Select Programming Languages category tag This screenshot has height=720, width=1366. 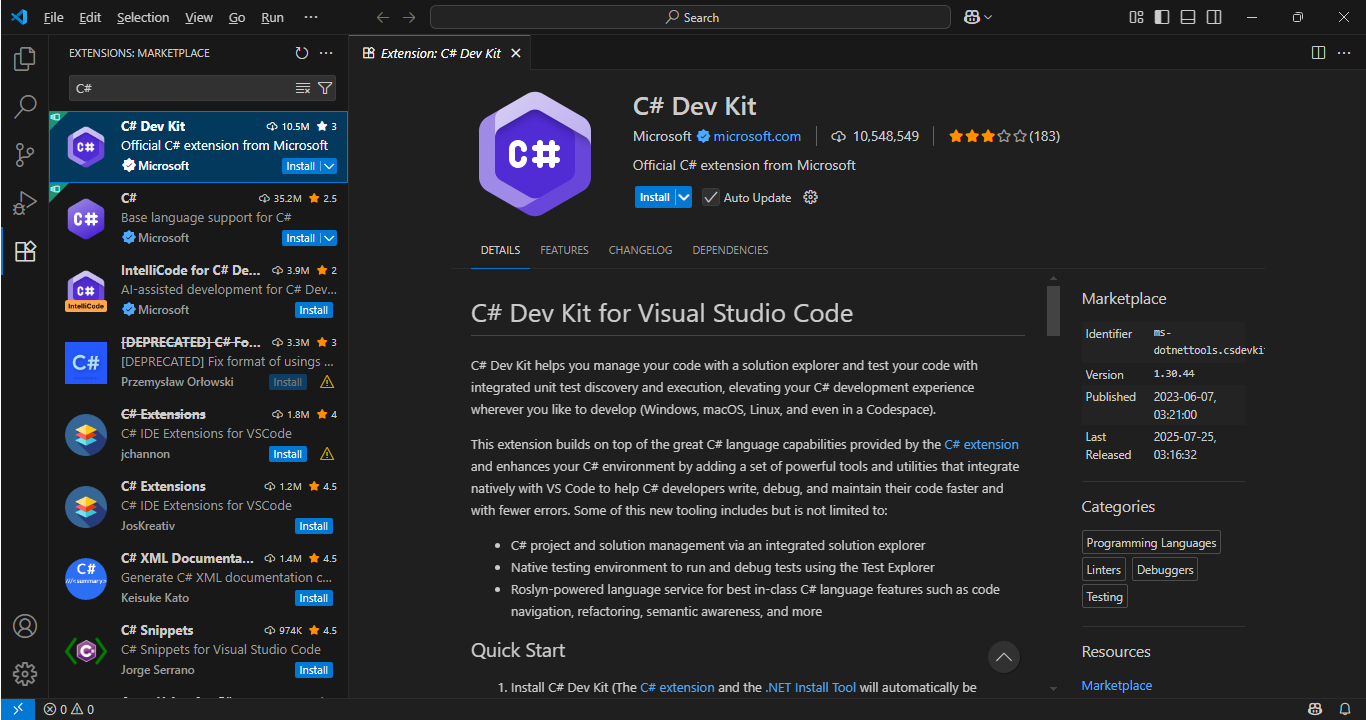(1151, 543)
